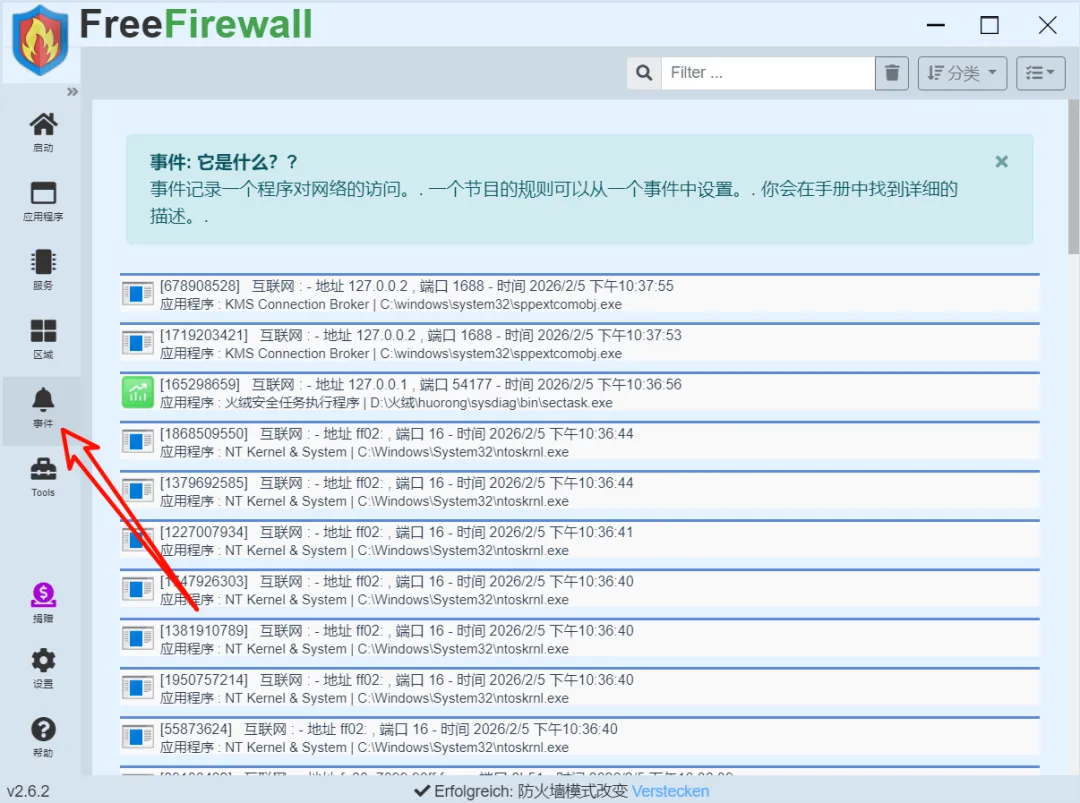Click the v2.6.2 version label

[28, 791]
